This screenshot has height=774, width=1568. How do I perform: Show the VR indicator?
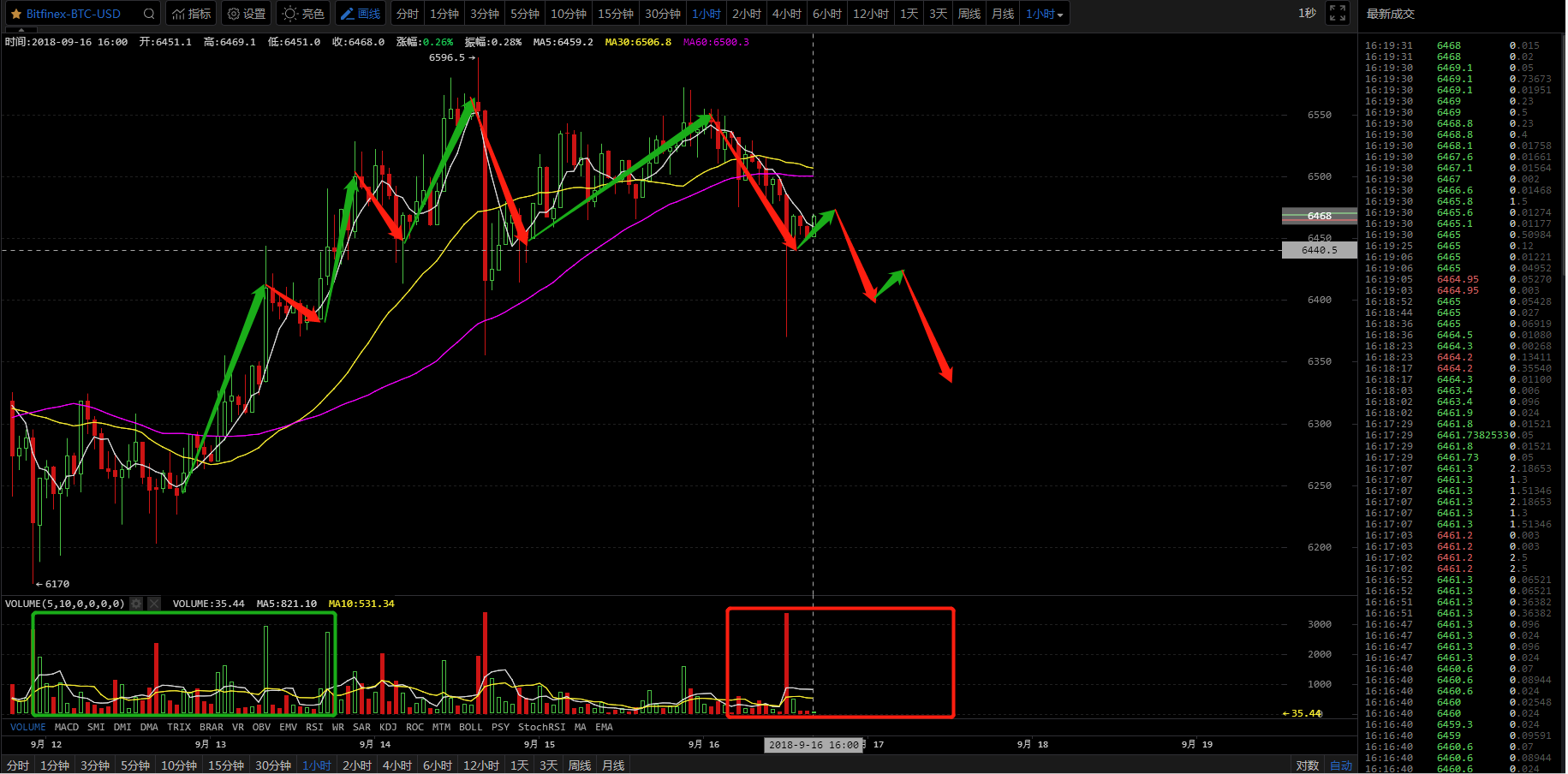tap(238, 727)
